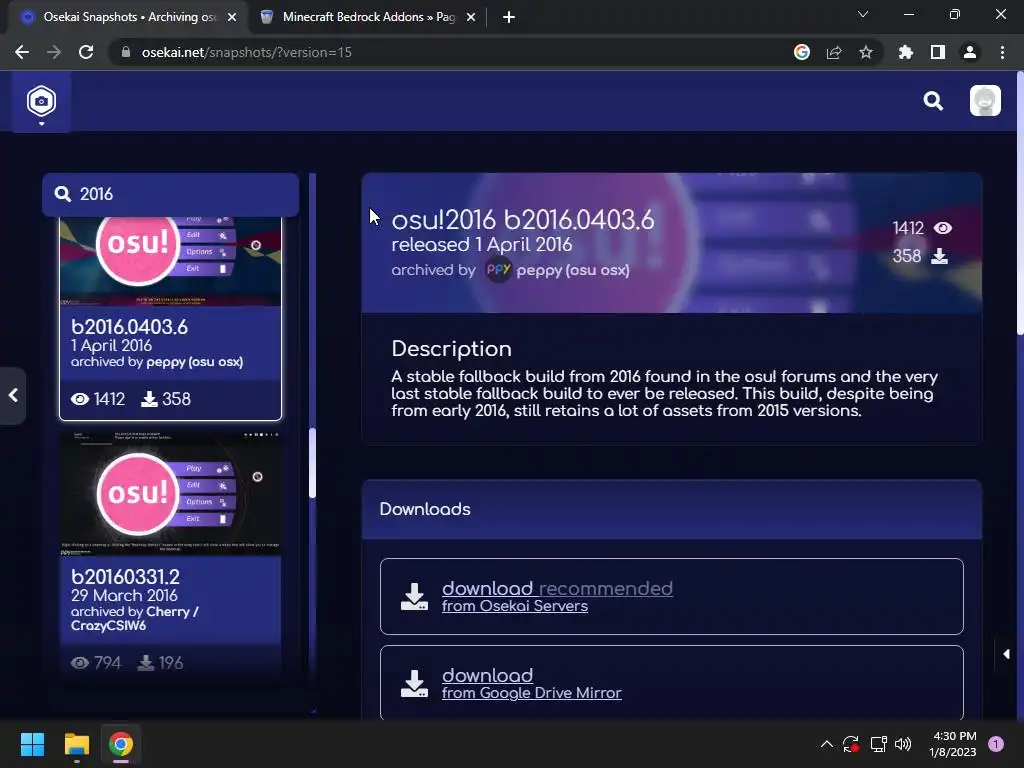
Task: Click the Google Drive Mirror download arrow icon
Action: point(414,683)
